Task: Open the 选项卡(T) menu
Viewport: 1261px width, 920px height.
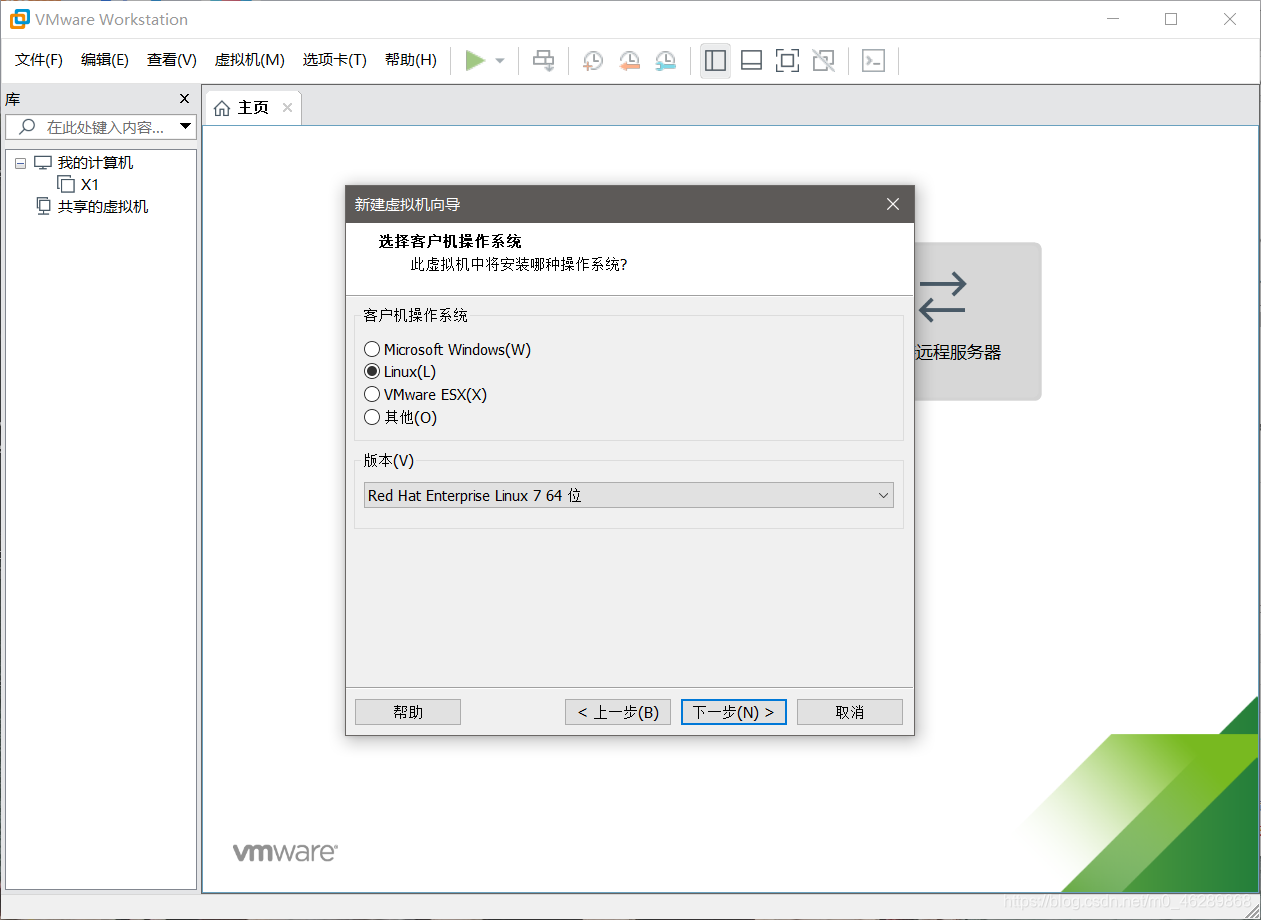Action: (x=335, y=60)
